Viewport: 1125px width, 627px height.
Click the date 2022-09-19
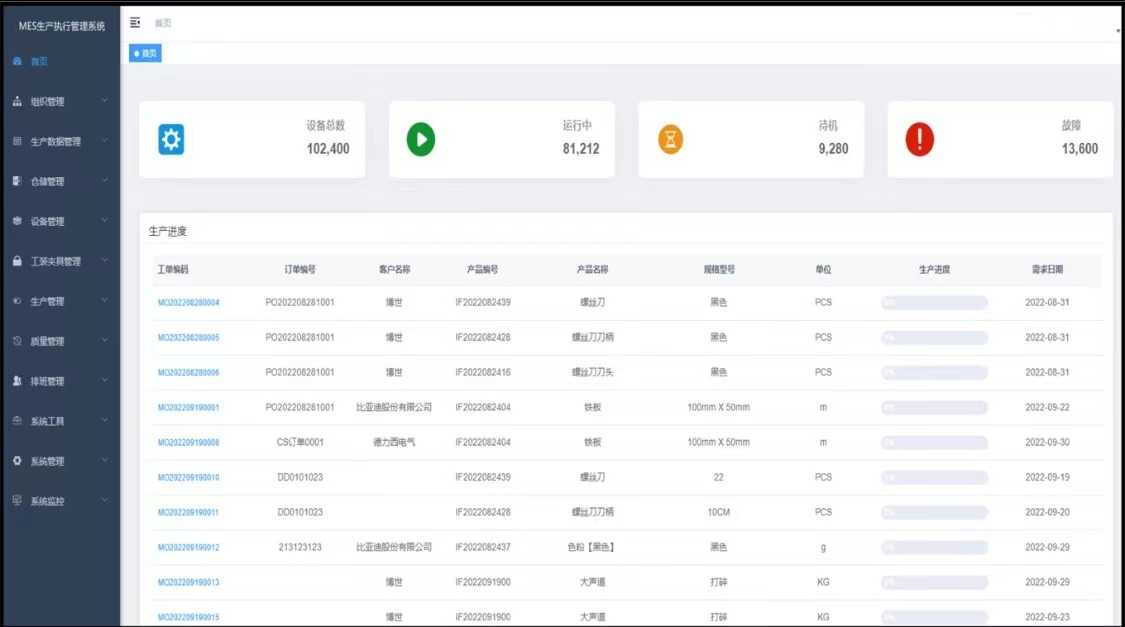tap(1048, 478)
